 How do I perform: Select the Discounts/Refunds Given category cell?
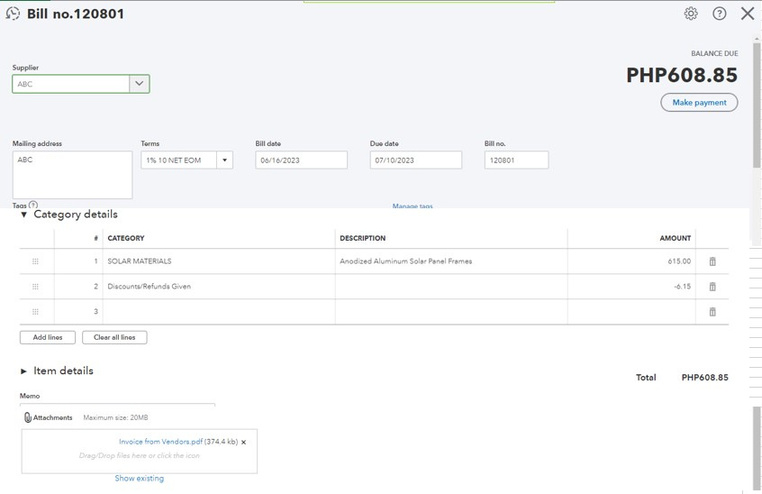tap(219, 287)
